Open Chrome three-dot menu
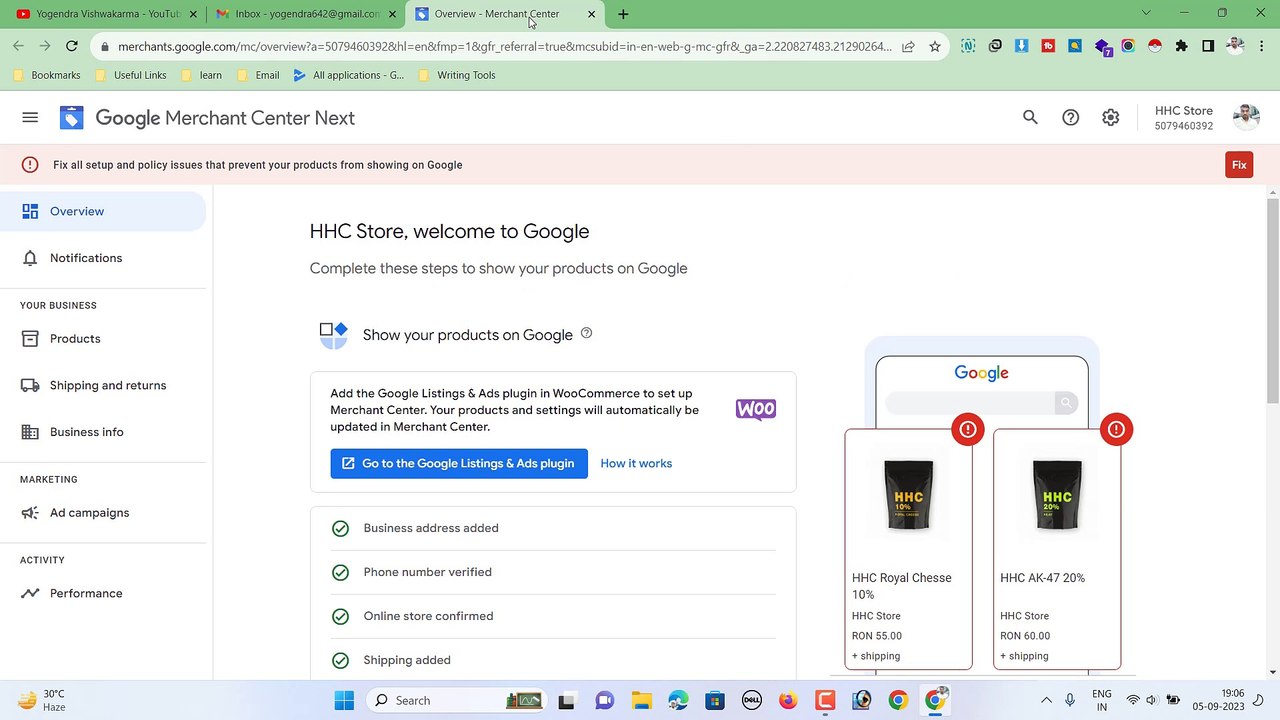 click(1264, 46)
